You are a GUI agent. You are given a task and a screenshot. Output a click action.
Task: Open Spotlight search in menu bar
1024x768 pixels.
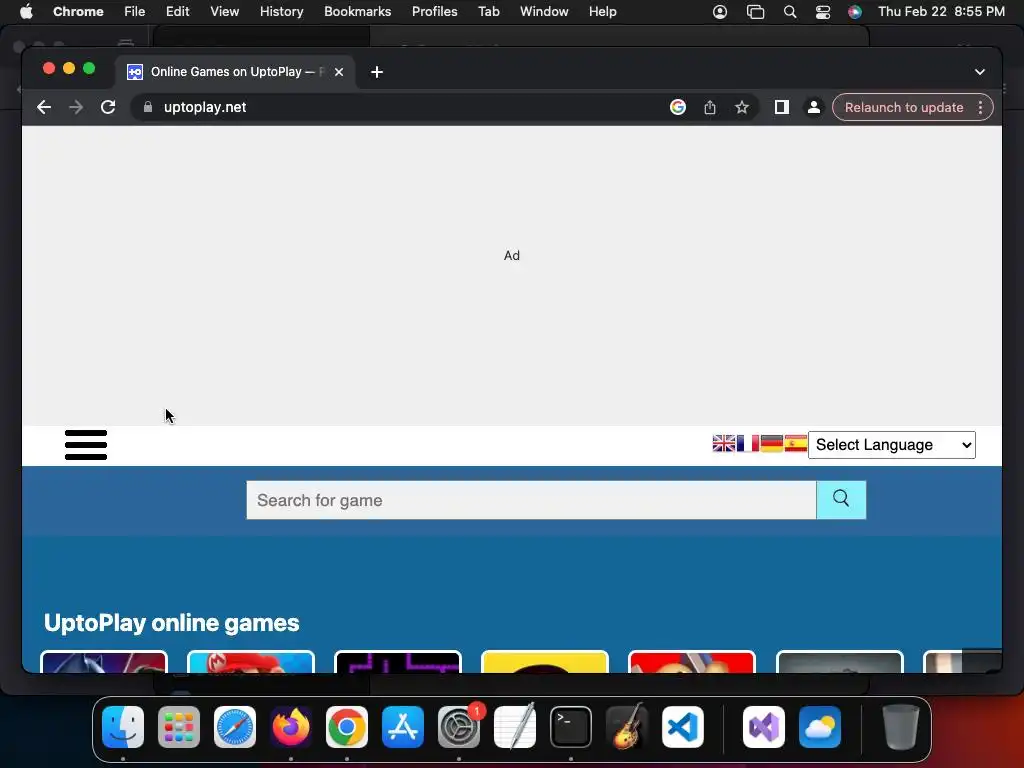pyautogui.click(x=790, y=12)
